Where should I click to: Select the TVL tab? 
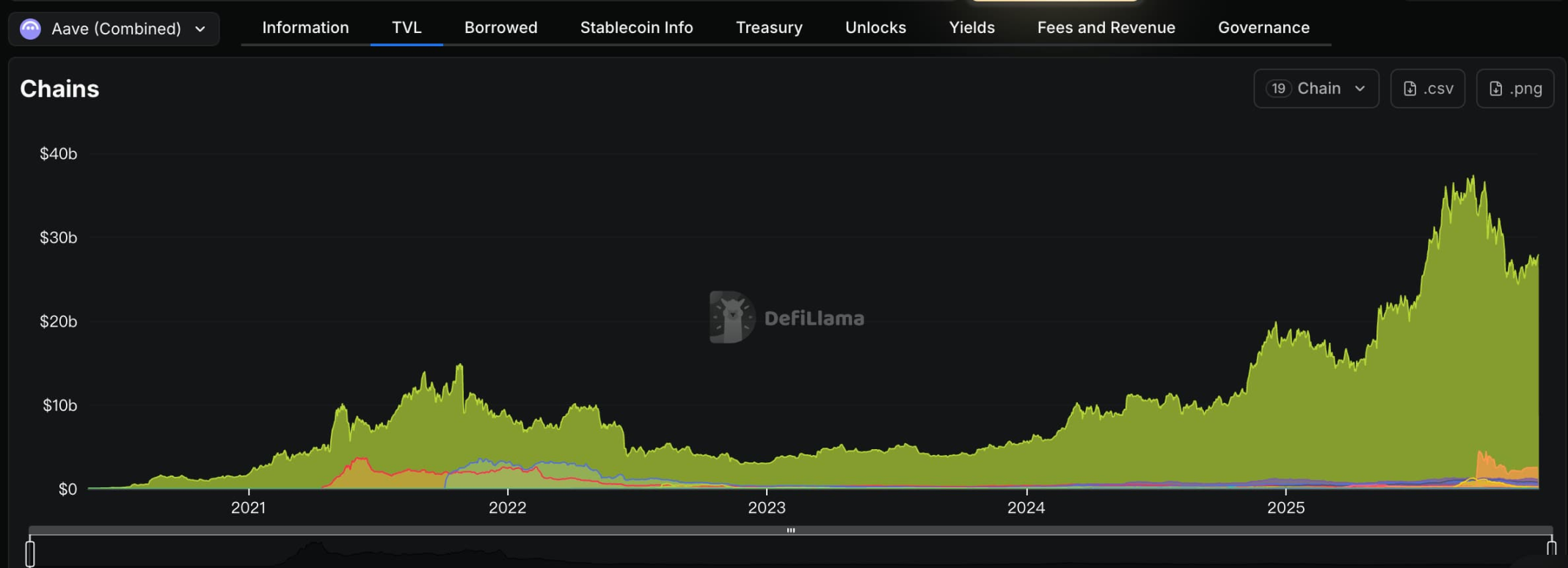(x=406, y=28)
